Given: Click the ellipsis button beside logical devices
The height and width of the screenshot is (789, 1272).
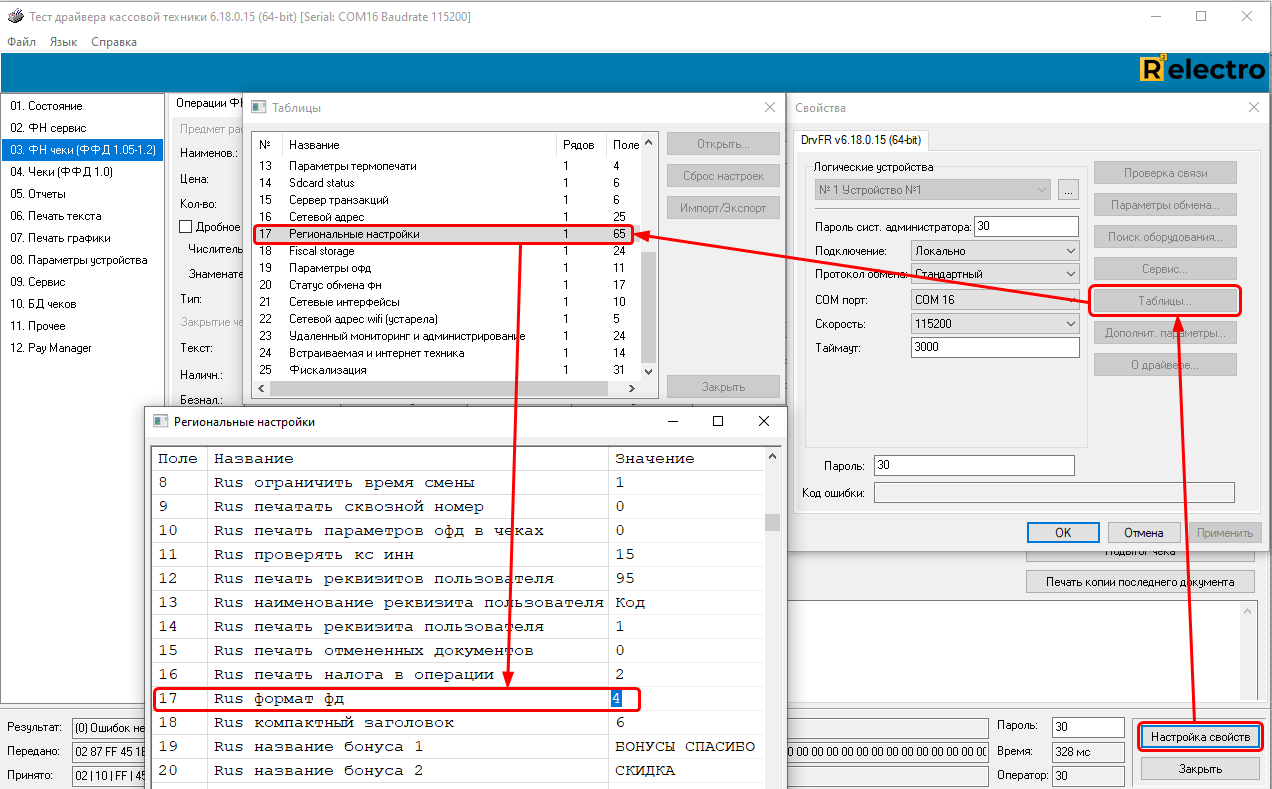Looking at the screenshot, I should (1068, 190).
